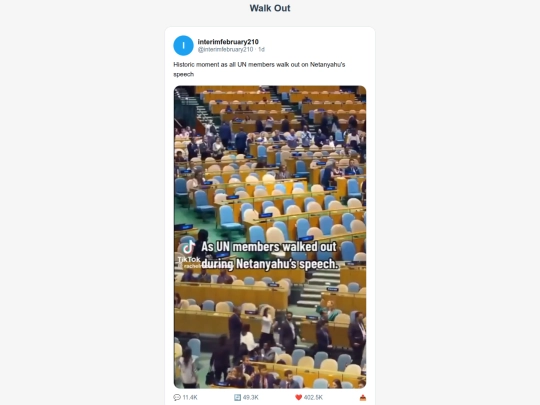Click the @interimfebruary210 handle
The height and width of the screenshot is (405, 540).
coord(225,50)
